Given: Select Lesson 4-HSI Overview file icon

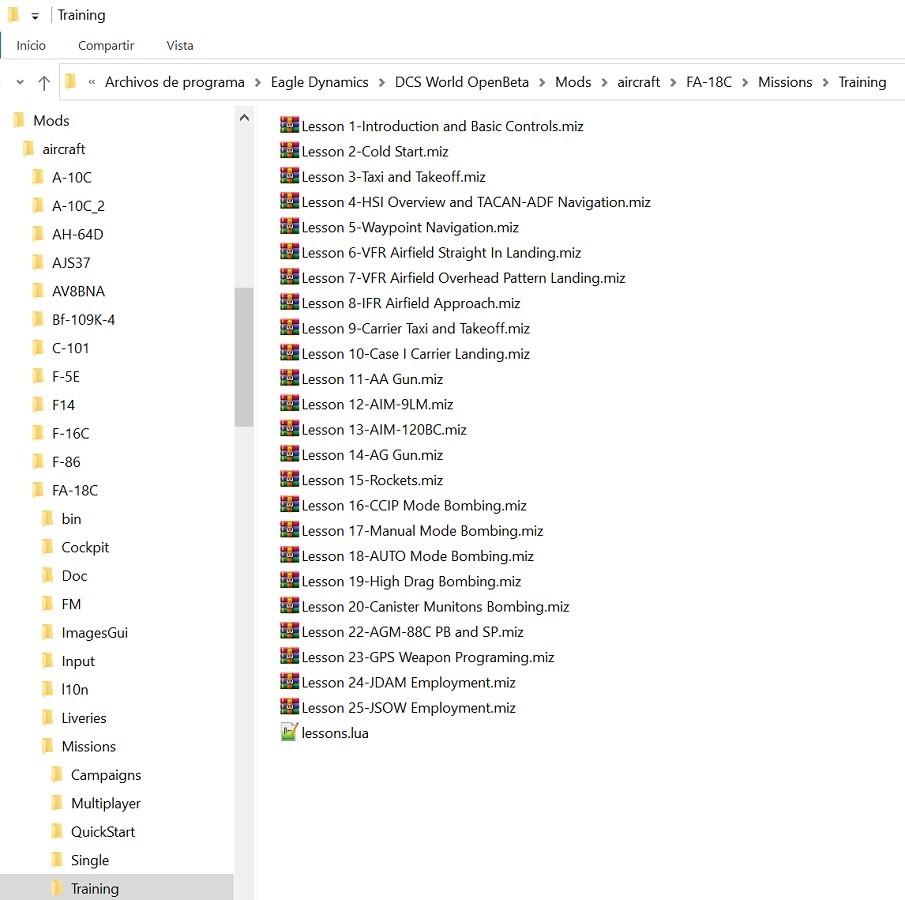Looking at the screenshot, I should [289, 201].
